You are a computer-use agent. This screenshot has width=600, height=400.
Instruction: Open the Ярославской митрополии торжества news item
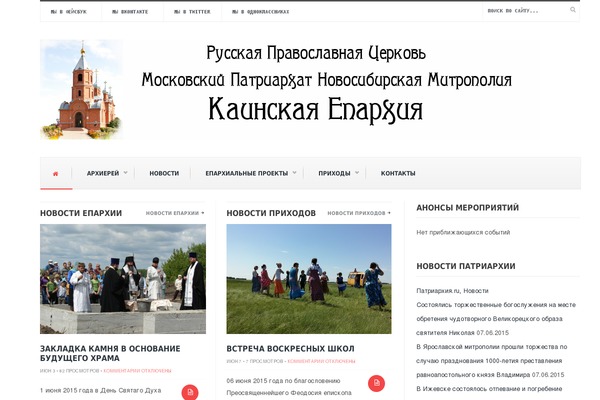492,361
